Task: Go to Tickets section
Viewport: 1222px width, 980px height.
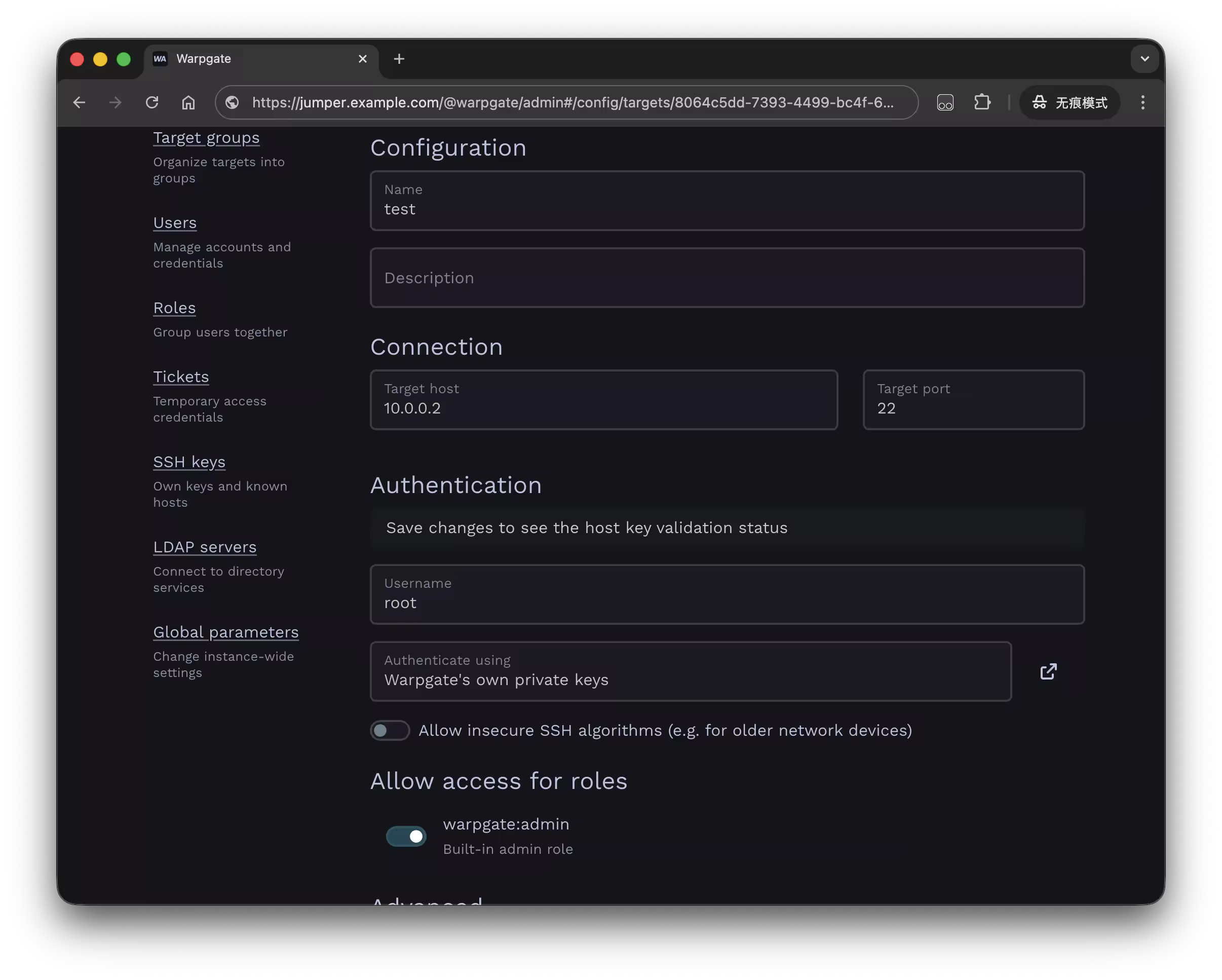Action: click(181, 377)
